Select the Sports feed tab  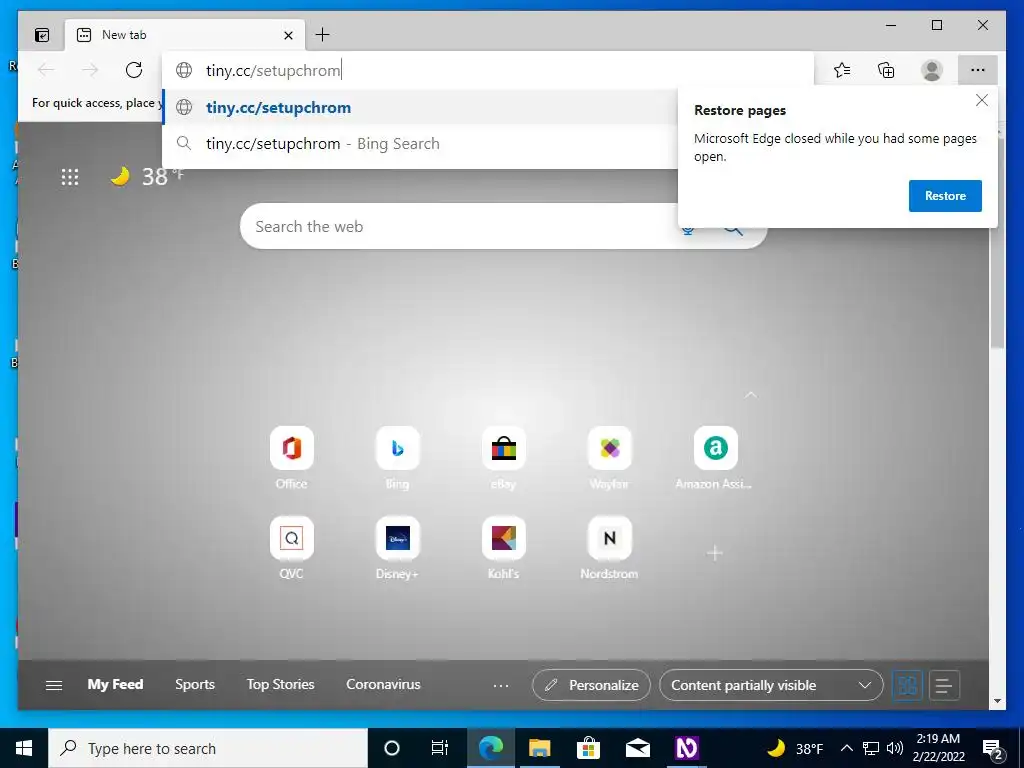[x=195, y=684]
